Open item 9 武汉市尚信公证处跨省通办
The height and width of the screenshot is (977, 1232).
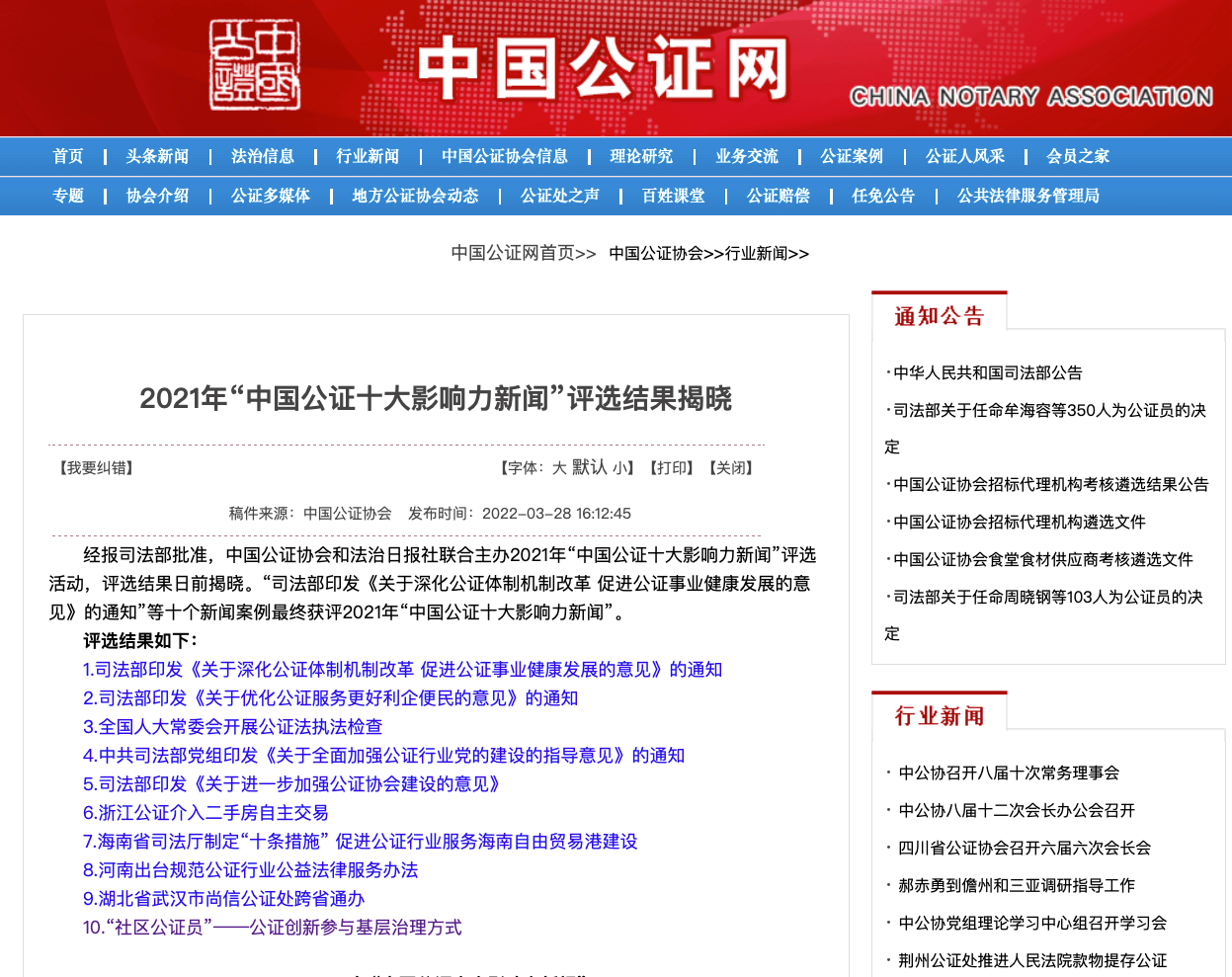coord(224,899)
